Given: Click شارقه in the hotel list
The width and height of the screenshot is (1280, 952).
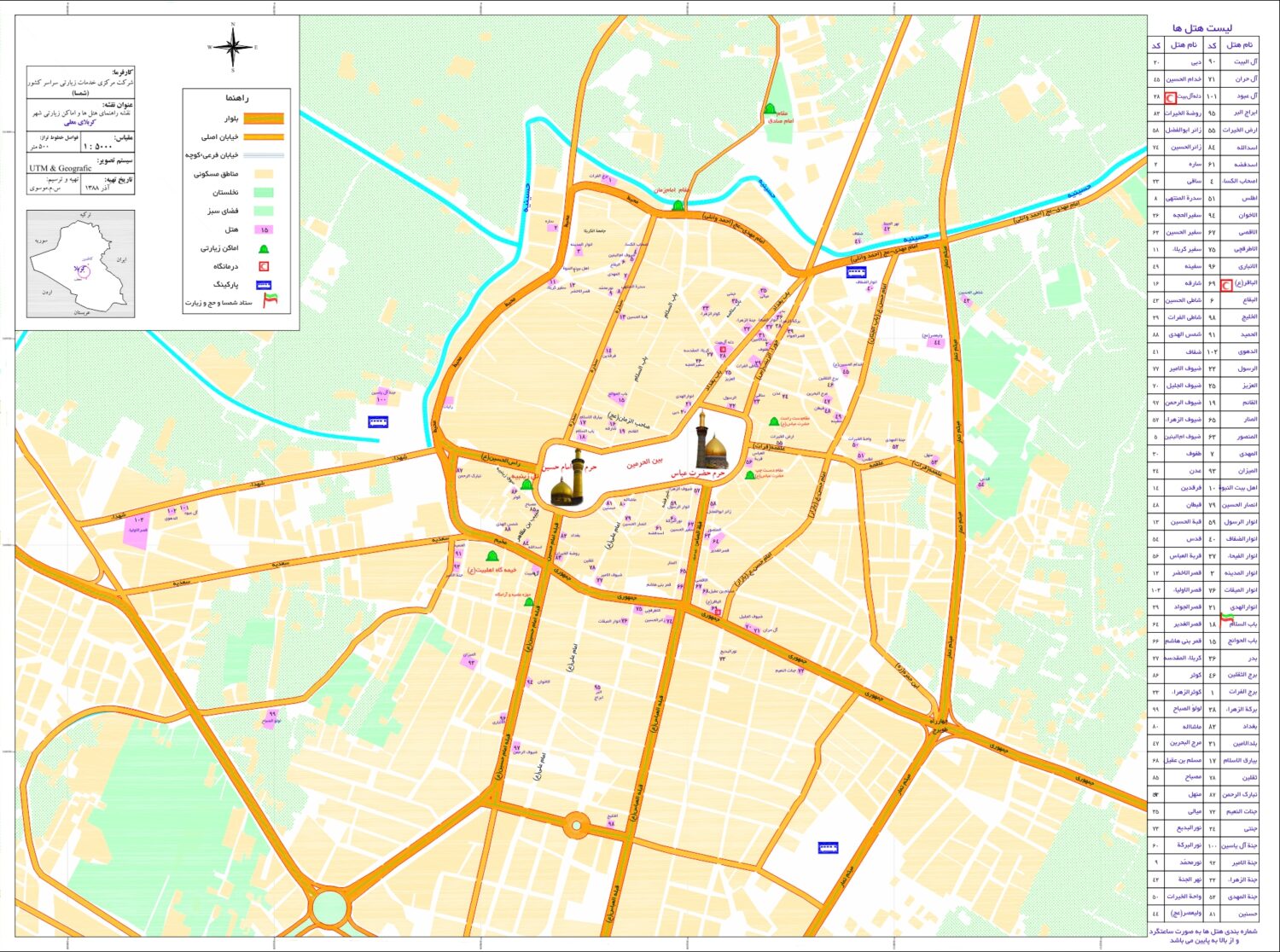Looking at the screenshot, I should tap(1193, 283).
